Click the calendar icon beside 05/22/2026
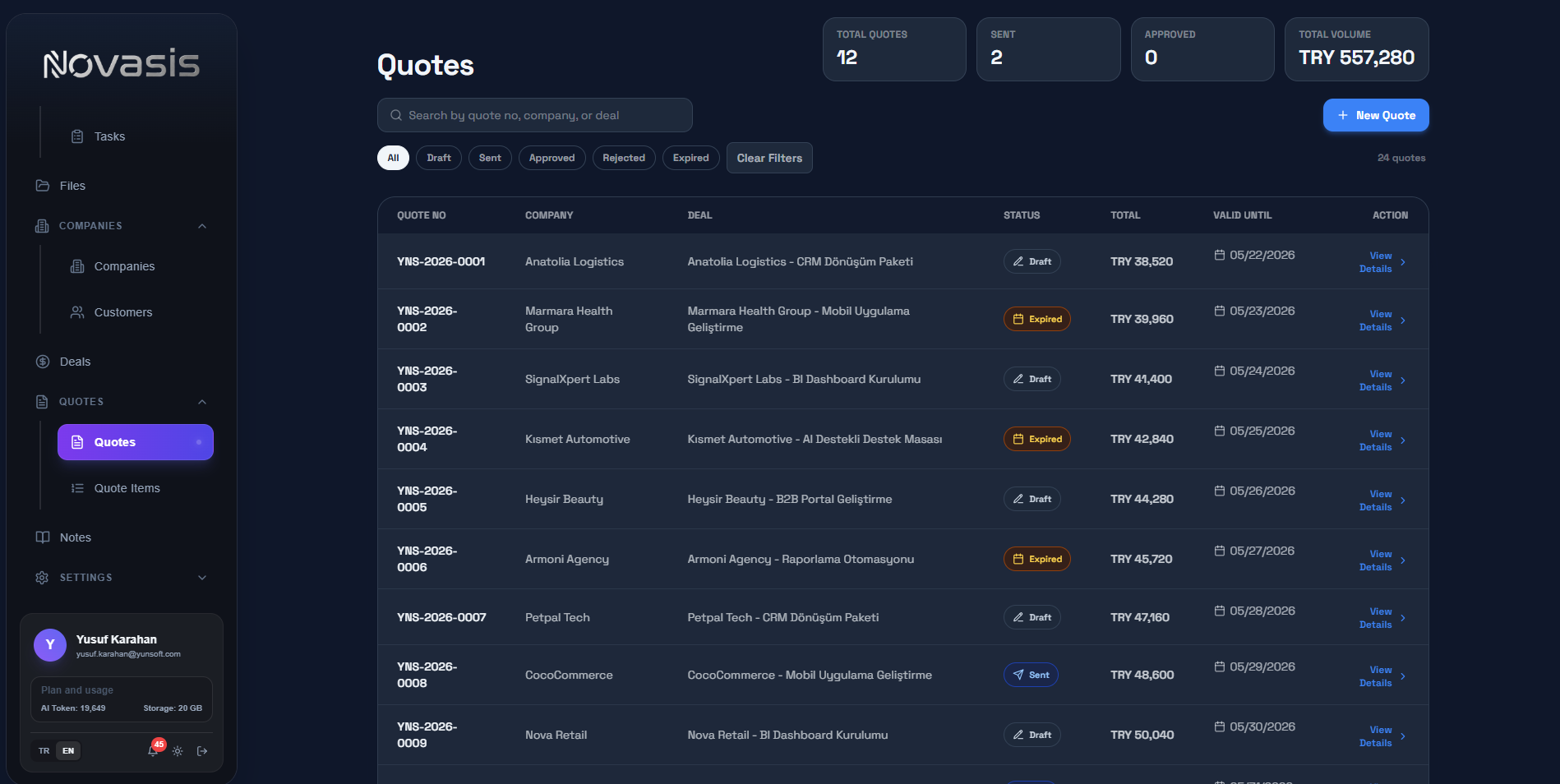 [x=1220, y=255]
